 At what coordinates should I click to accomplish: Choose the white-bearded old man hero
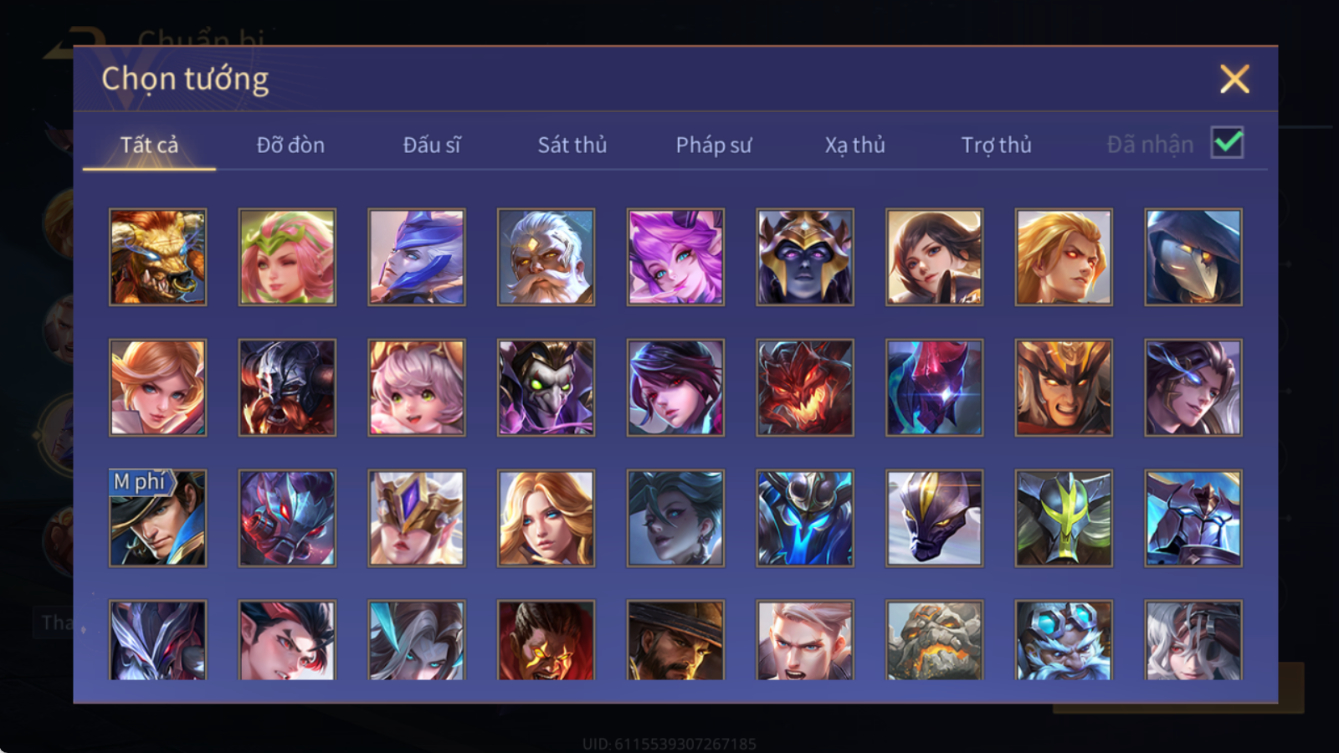click(546, 257)
